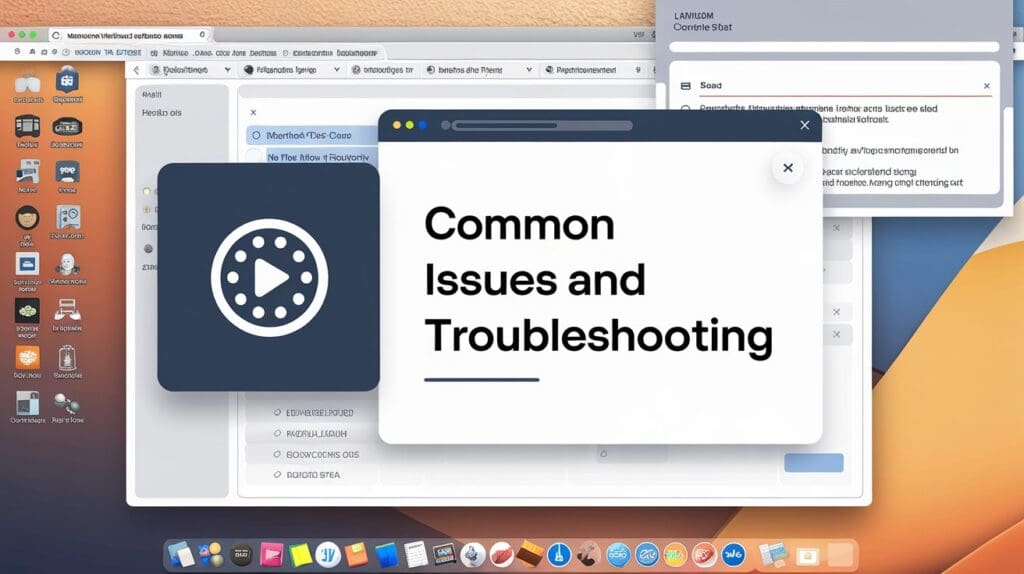Select the fifth toolbar item with pie icon
This screenshot has height=574, width=1024.
coord(581,70)
